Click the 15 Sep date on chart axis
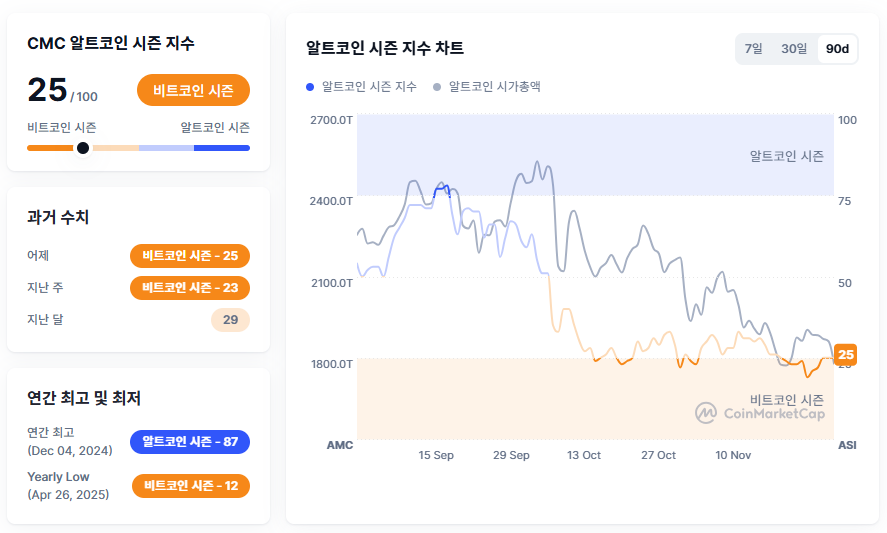This screenshot has height=533, width=887. [436, 455]
